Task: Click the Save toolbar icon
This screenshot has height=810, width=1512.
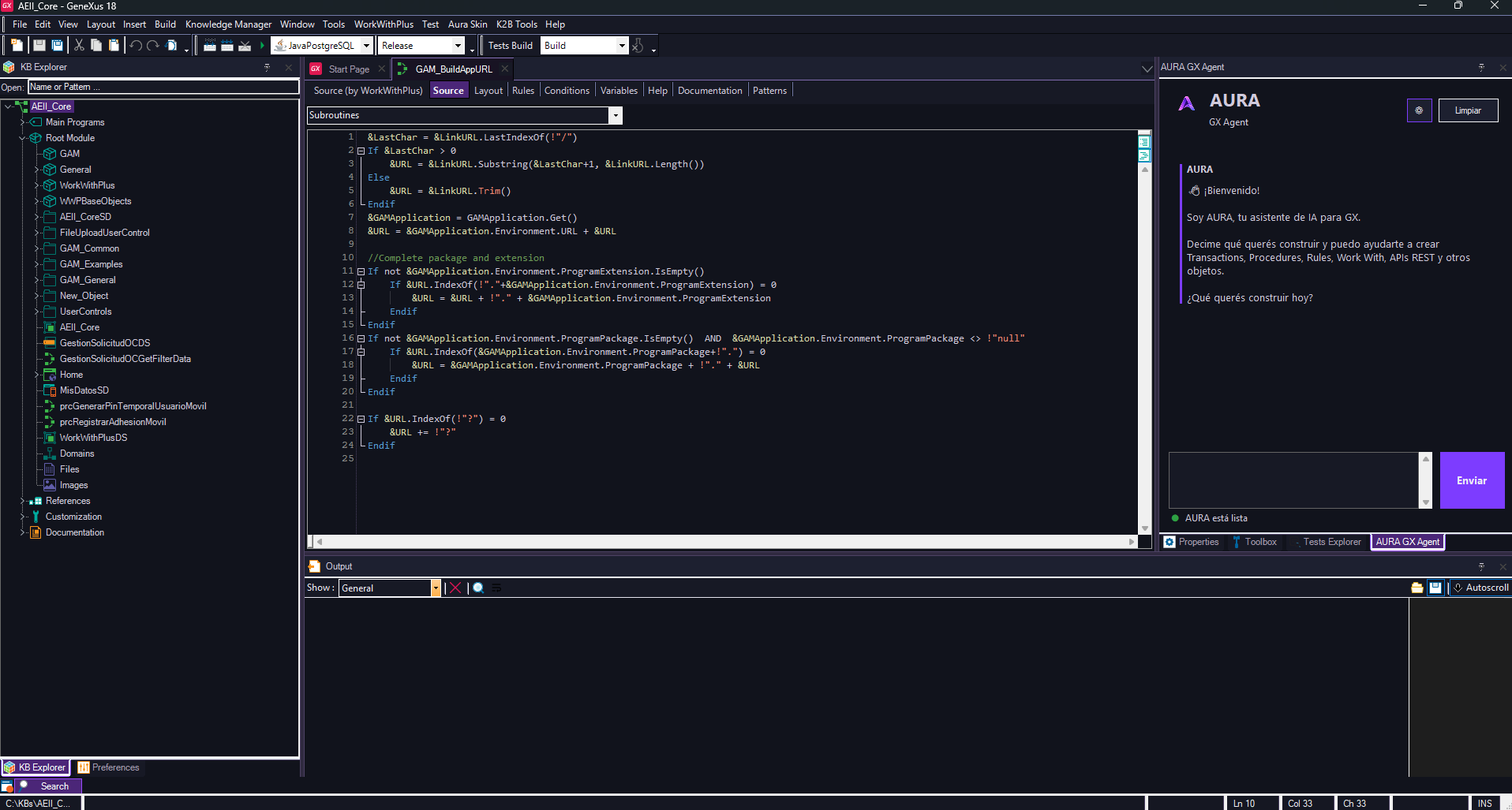Action: point(39,46)
